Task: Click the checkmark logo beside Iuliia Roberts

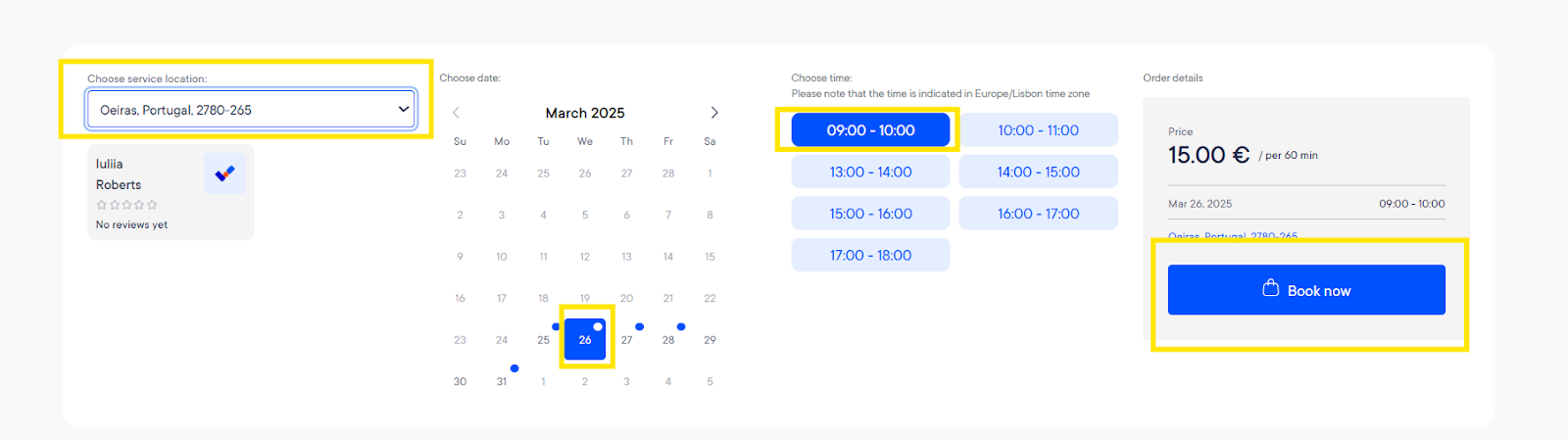Action: (x=224, y=173)
